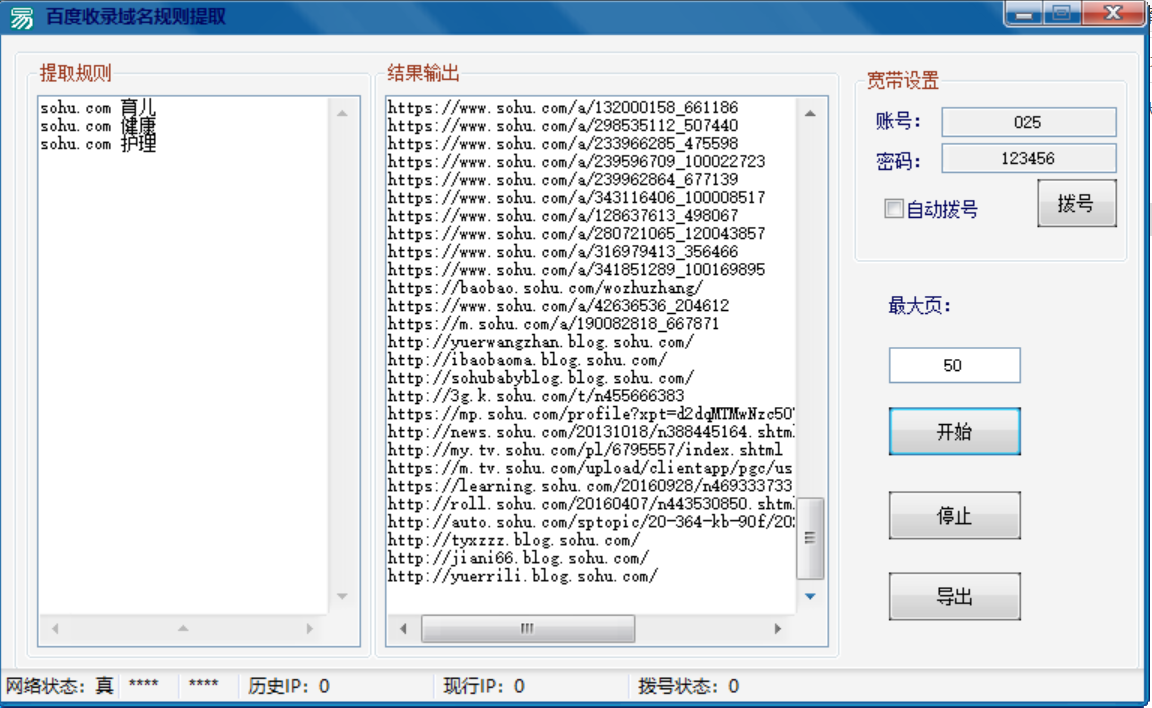This screenshot has width=1152, height=708.
Task: Click the left arrow of results horizontal scrollbar
Action: [403, 629]
